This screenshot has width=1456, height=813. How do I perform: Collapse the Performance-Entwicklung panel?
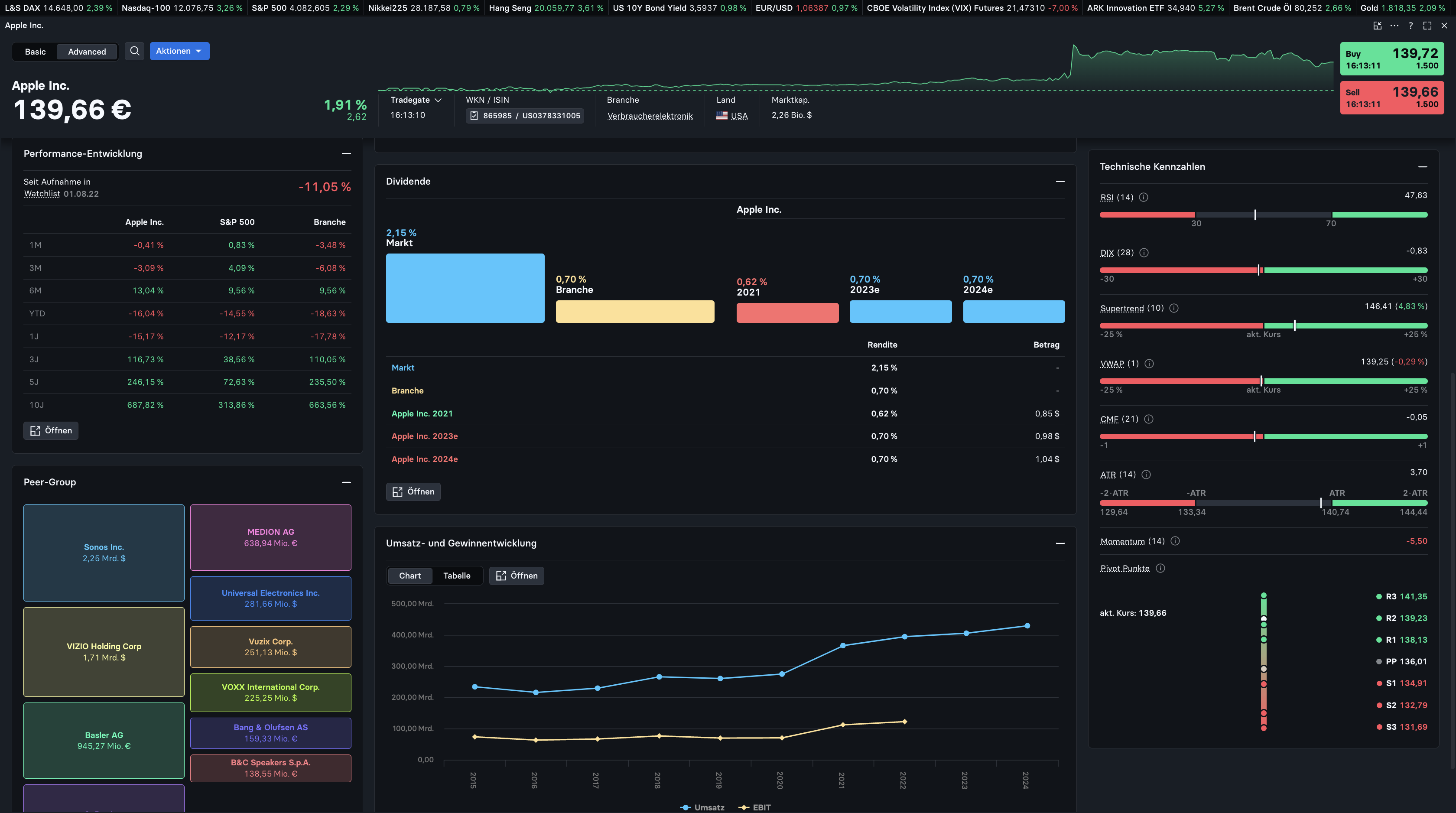coord(347,153)
